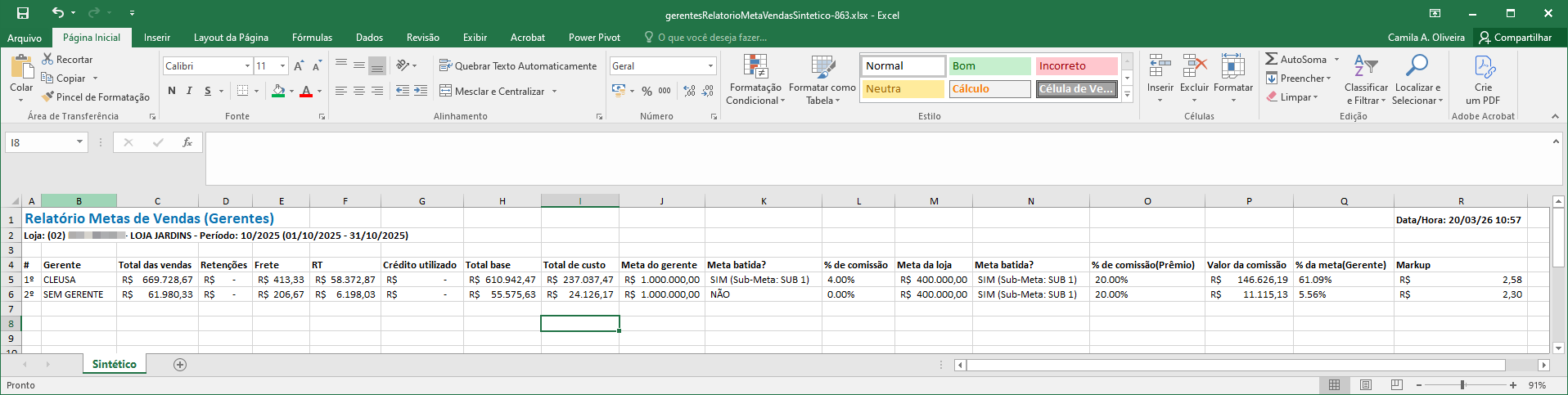Switch to the Fórmulas ribbon tab
Screen dimensions: 1568x395
(312, 38)
